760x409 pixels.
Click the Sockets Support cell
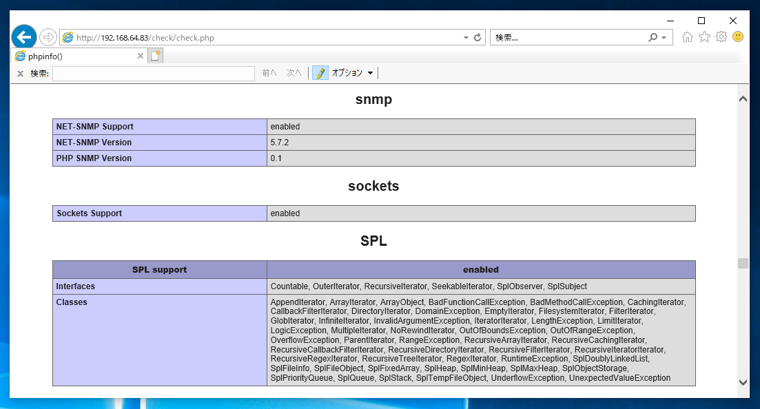(x=159, y=213)
